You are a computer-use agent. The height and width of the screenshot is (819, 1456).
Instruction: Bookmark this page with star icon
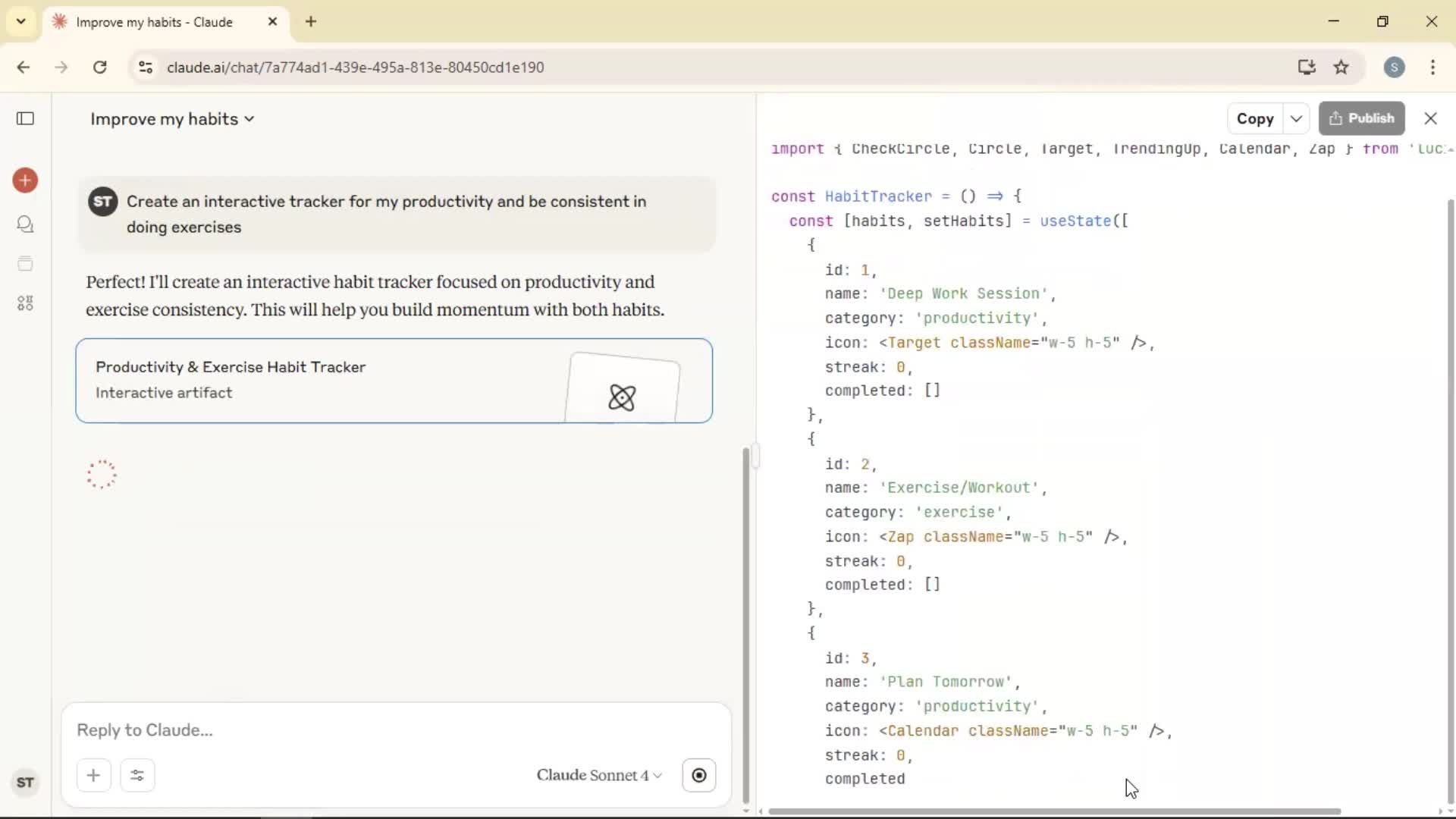[x=1341, y=67]
